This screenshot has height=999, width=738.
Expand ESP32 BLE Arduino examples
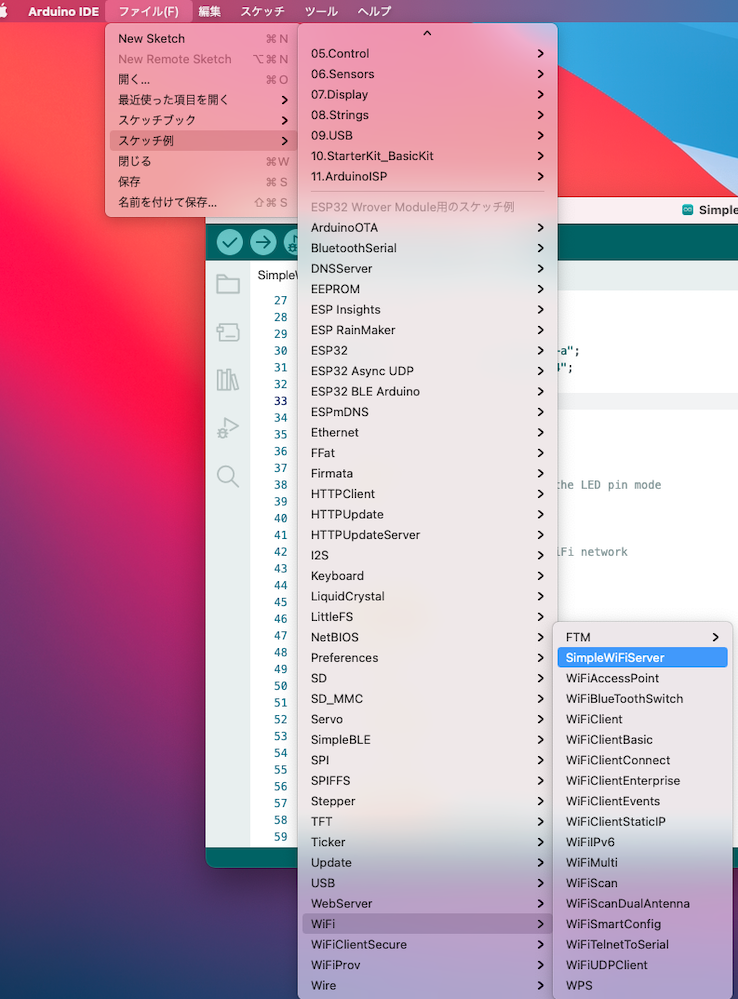427,391
